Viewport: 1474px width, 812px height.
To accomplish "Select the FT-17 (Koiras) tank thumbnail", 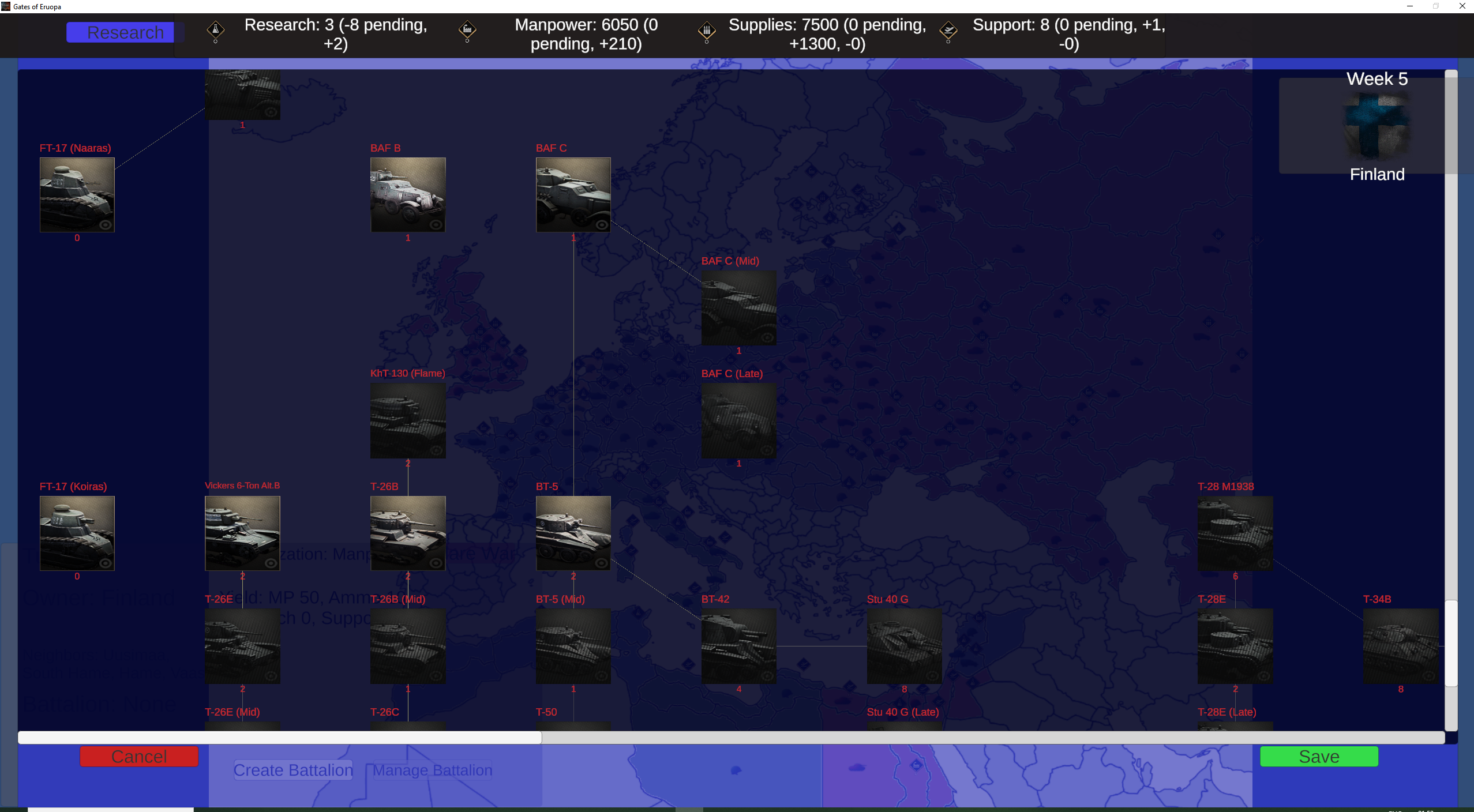I will click(77, 533).
